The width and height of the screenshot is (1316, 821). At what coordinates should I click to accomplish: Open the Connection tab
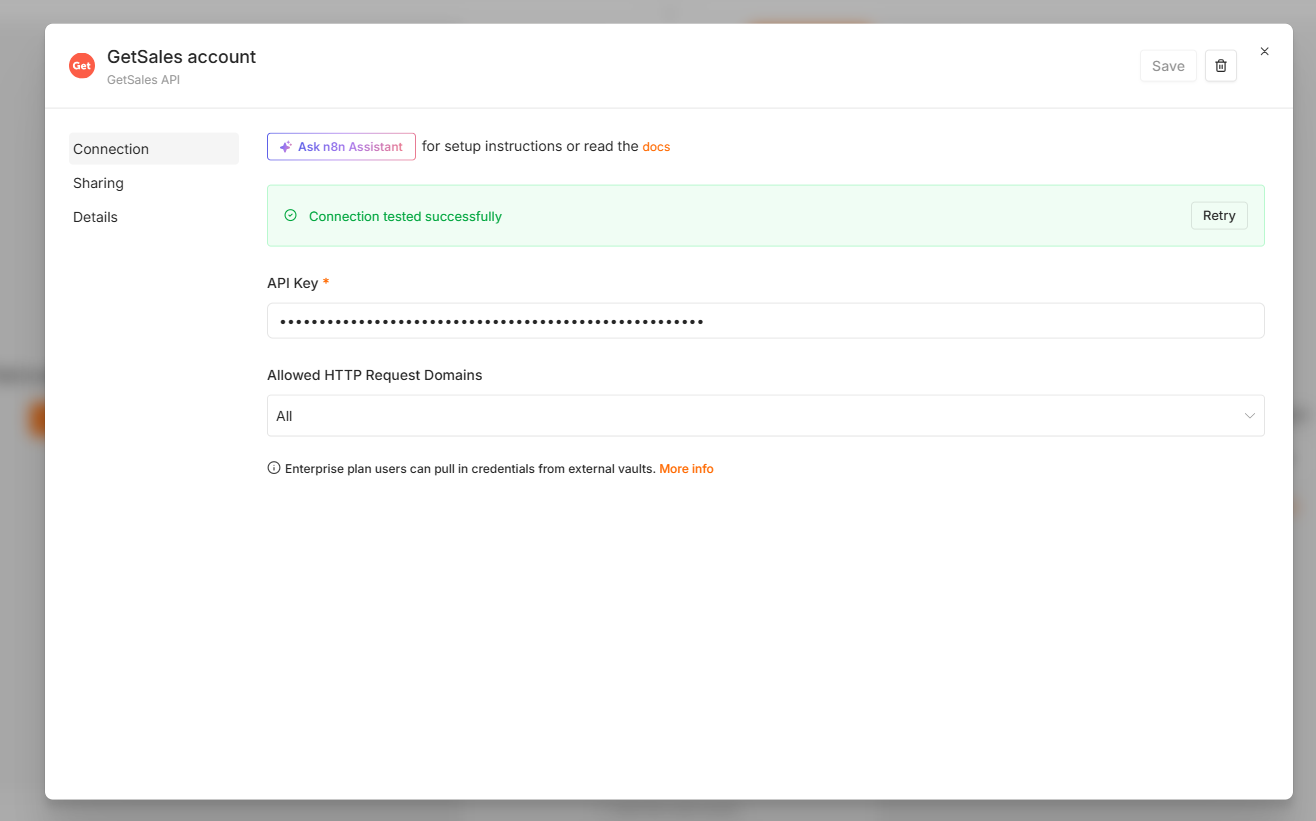[154, 149]
